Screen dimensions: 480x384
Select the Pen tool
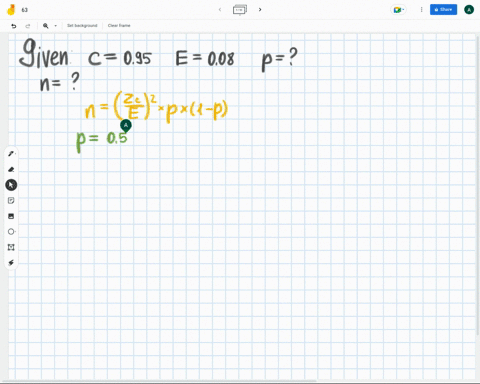[11, 154]
